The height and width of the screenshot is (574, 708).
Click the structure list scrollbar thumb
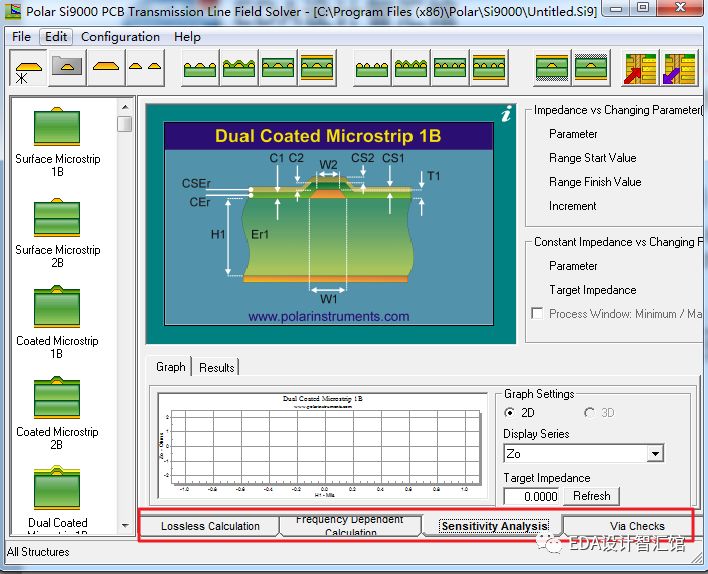(x=125, y=124)
